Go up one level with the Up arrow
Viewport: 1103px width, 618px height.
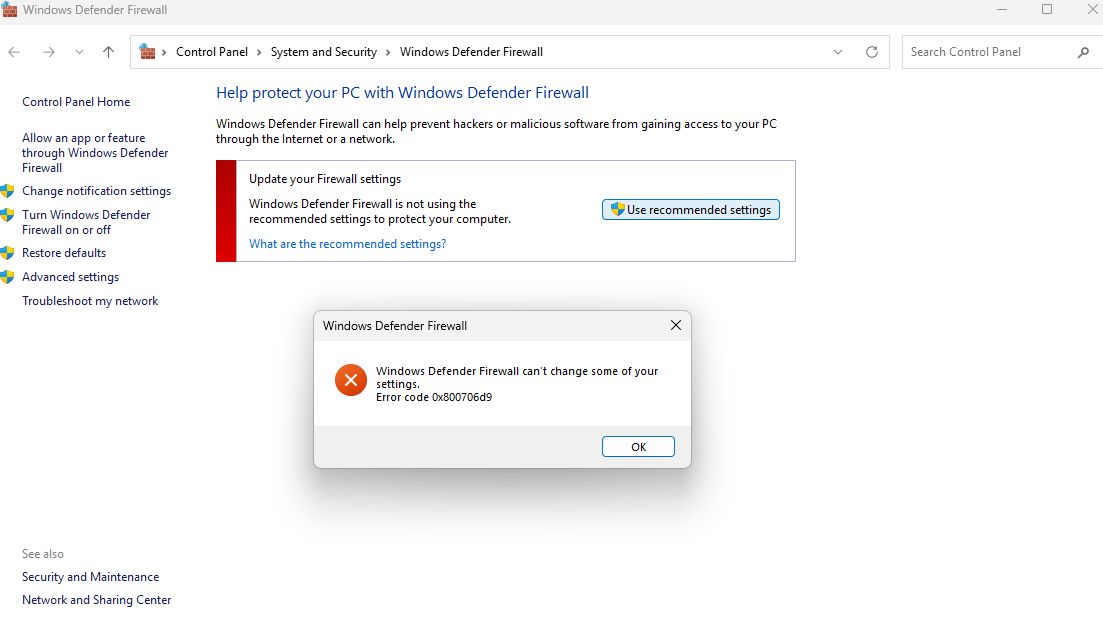(x=108, y=52)
